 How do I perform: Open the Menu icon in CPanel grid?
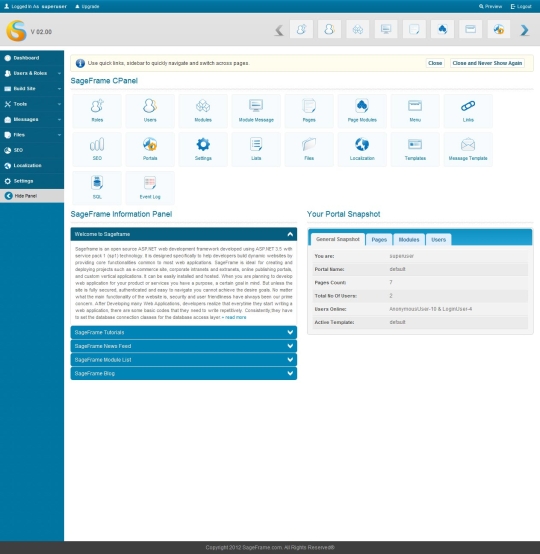tap(415, 111)
